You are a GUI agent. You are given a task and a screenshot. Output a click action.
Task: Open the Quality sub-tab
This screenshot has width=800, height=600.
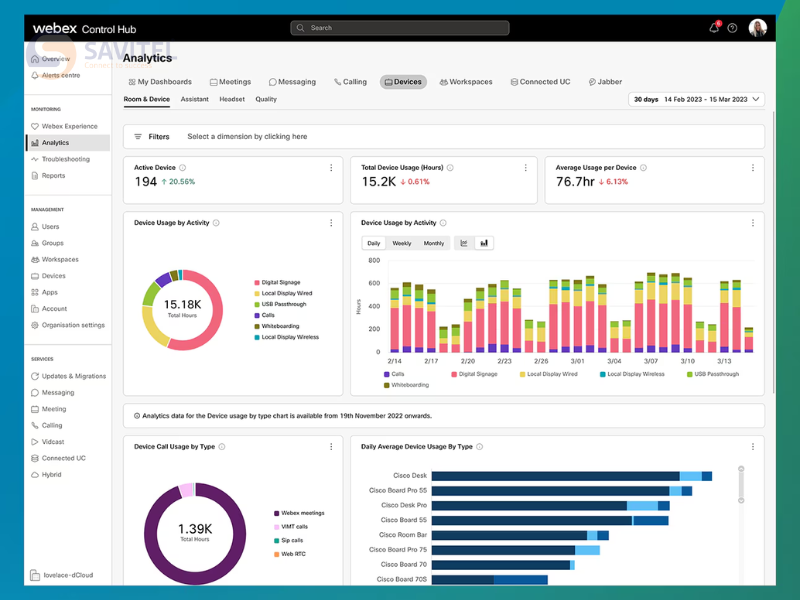pos(266,99)
